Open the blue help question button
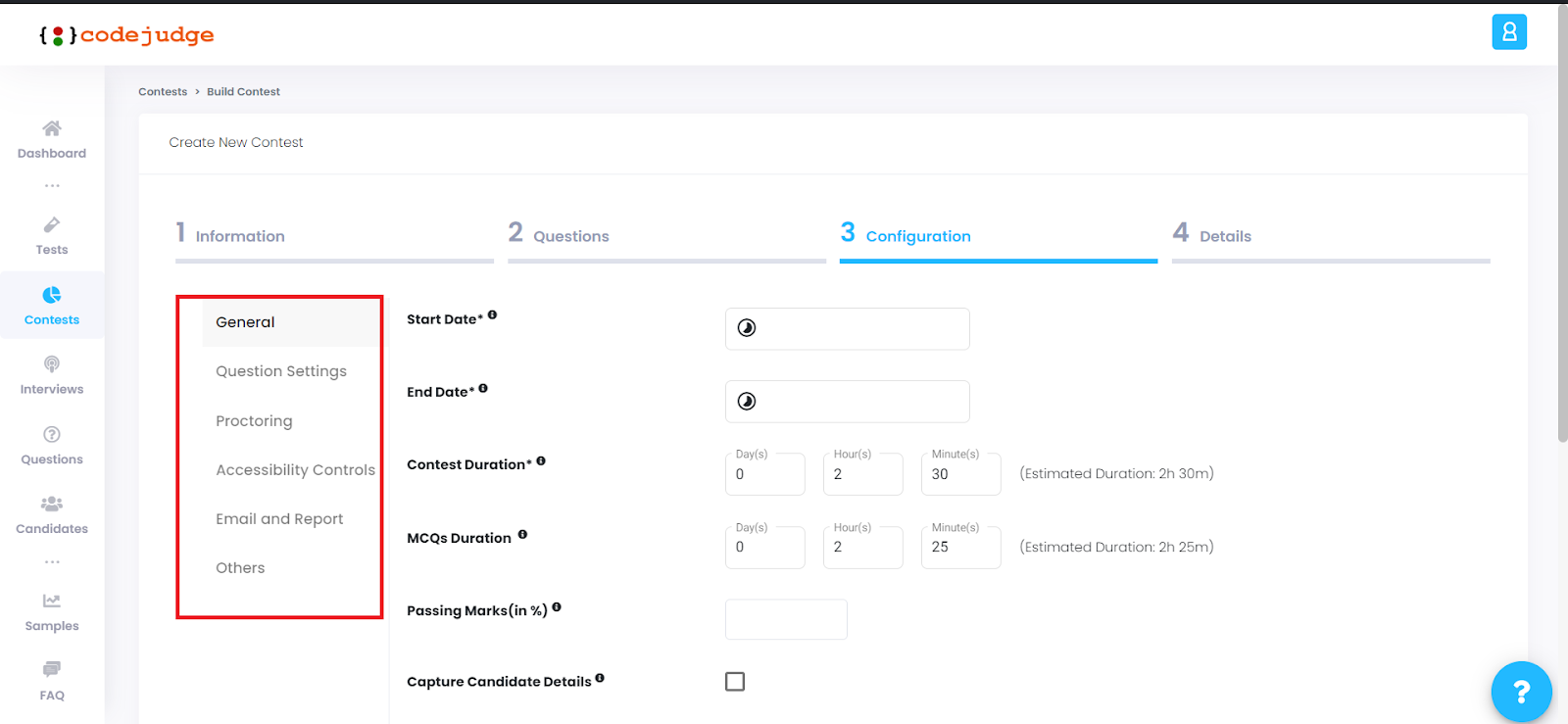 click(1521, 692)
